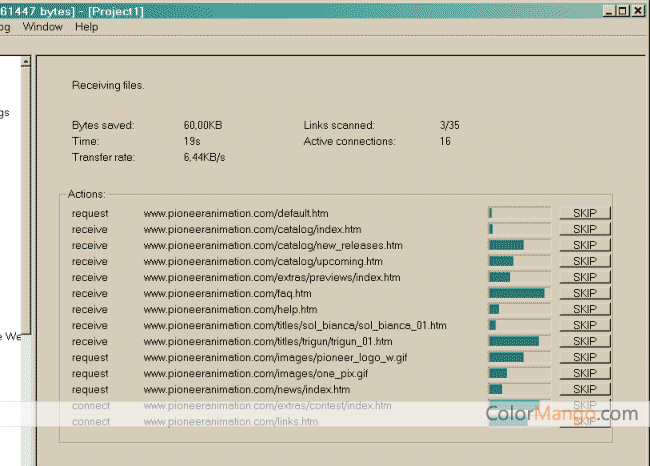The width and height of the screenshot is (650, 466).
Task: Open the Window menu
Action: (x=43, y=27)
